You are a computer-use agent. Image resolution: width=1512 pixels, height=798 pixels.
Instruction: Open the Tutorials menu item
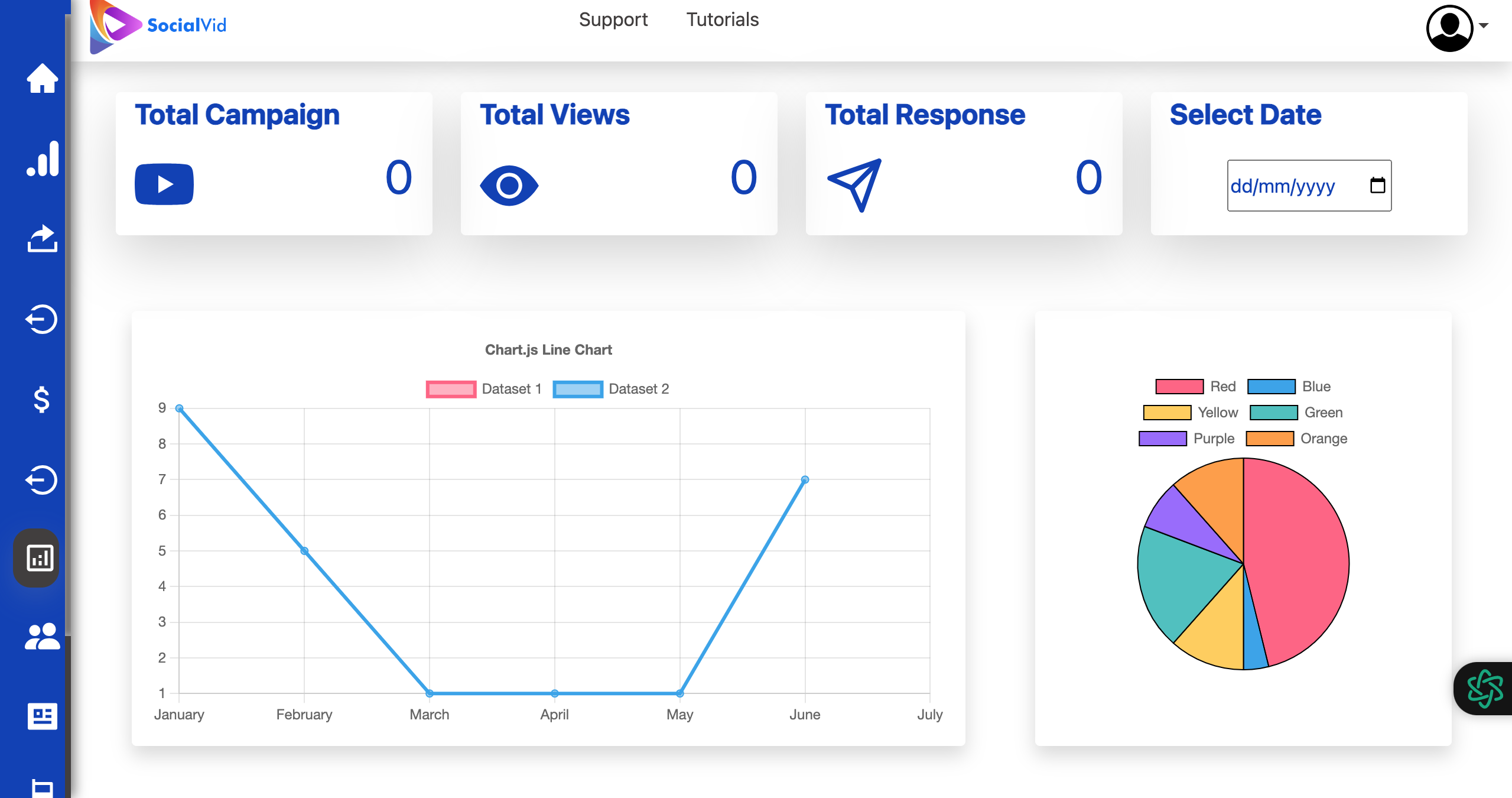coord(722,20)
